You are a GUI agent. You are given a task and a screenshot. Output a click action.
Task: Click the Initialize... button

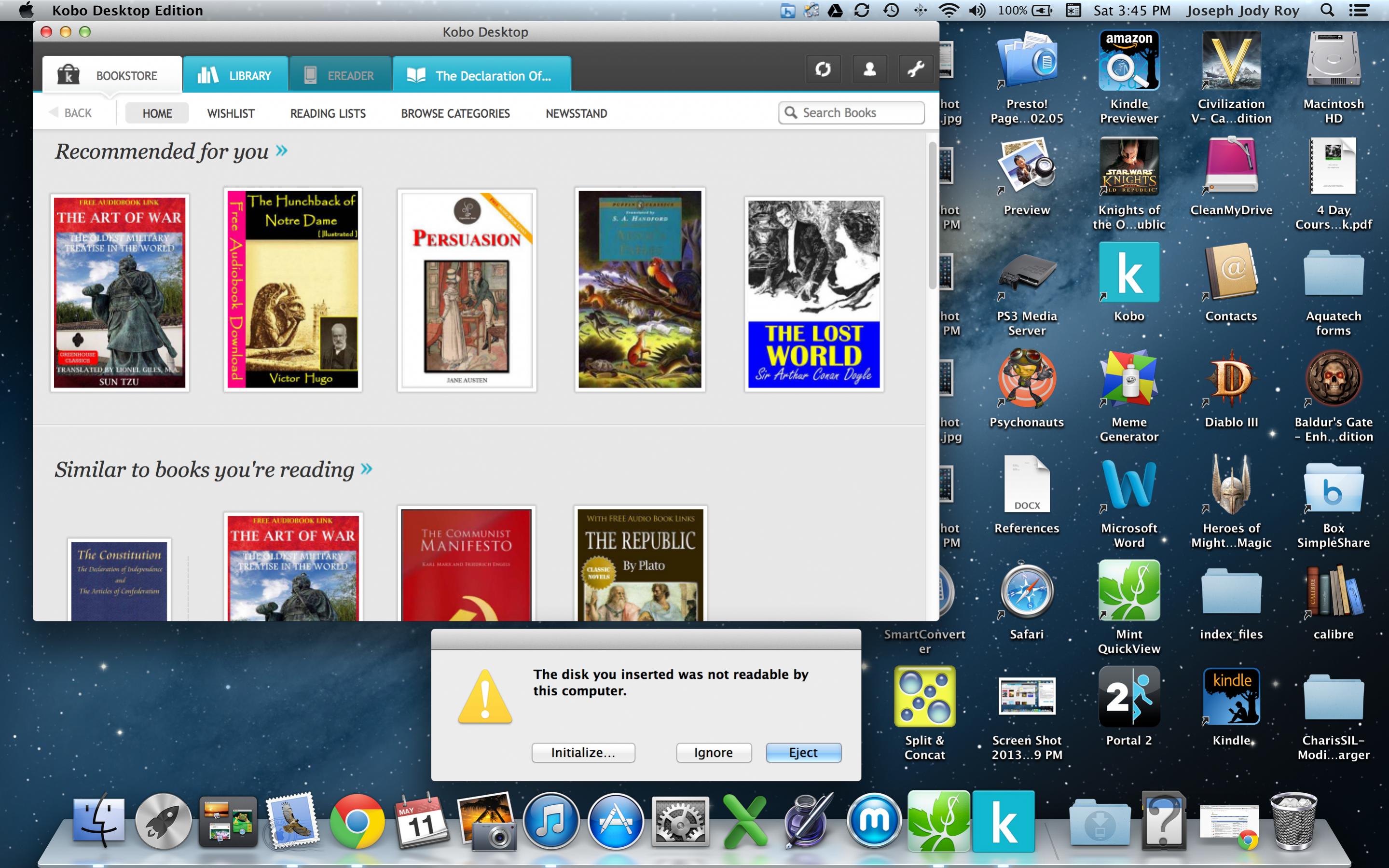(x=583, y=753)
